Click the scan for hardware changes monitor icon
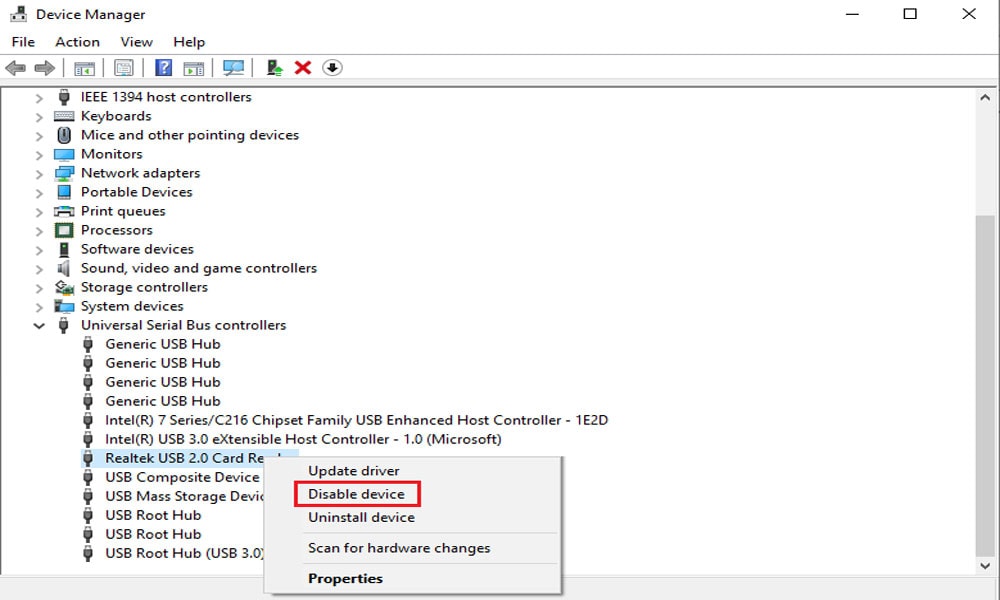The width and height of the screenshot is (1000, 600). 233,68
